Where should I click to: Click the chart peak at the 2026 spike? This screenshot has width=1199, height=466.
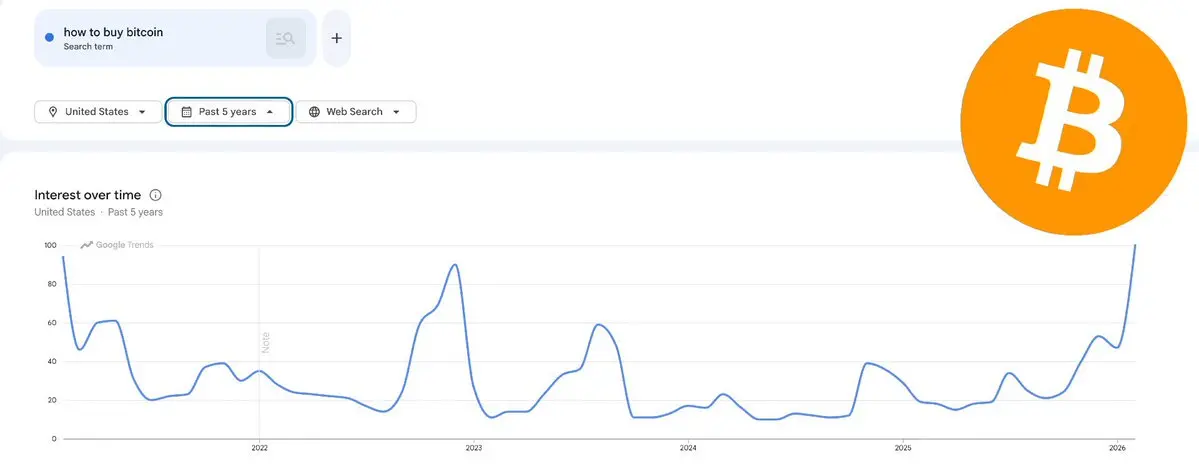pyautogui.click(x=1135, y=246)
